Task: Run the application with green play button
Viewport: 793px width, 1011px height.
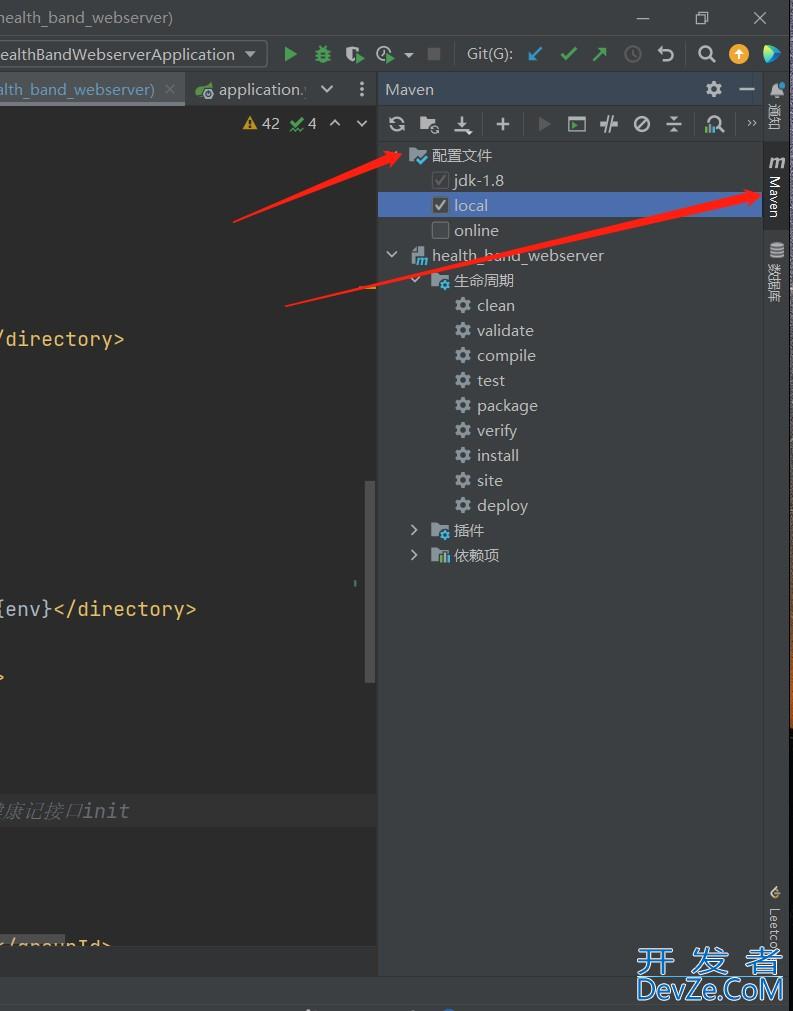Action: pyautogui.click(x=290, y=54)
